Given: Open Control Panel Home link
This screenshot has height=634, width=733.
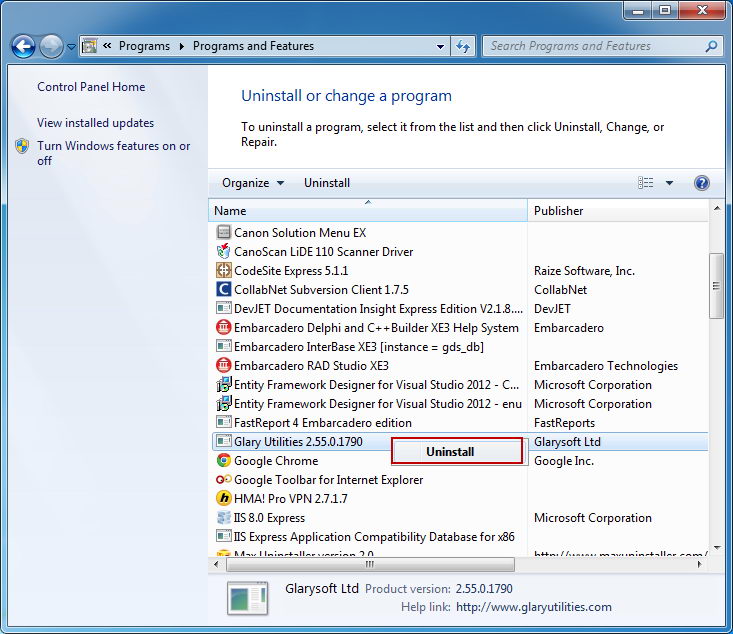Looking at the screenshot, I should 91,87.
